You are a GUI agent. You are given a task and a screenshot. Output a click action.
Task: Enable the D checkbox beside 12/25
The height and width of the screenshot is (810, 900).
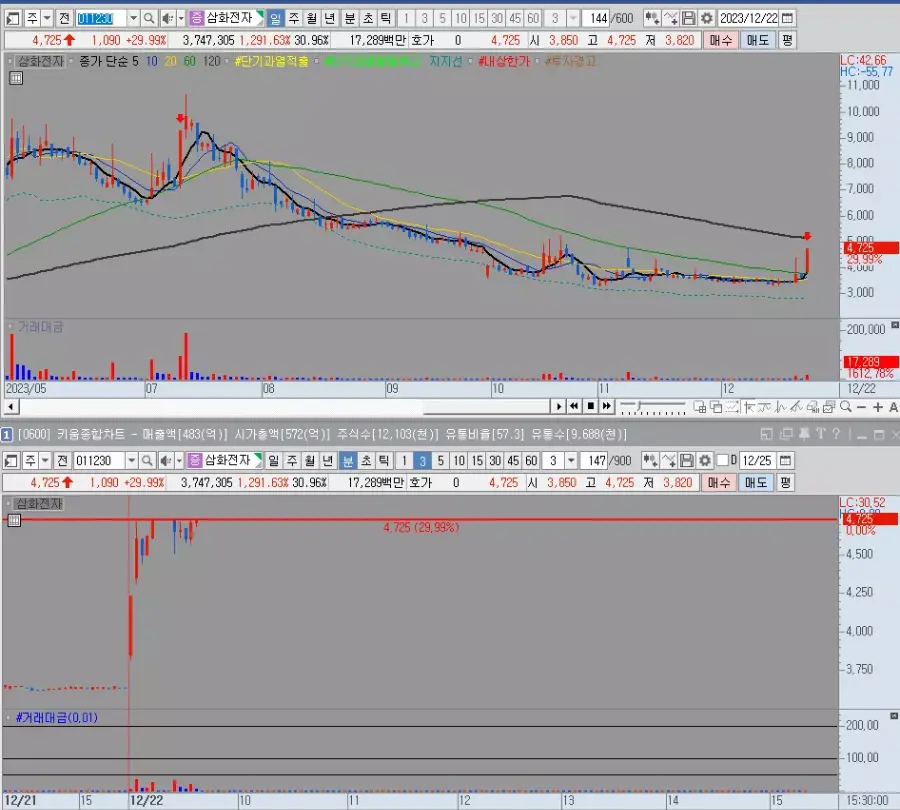pyautogui.click(x=723, y=460)
